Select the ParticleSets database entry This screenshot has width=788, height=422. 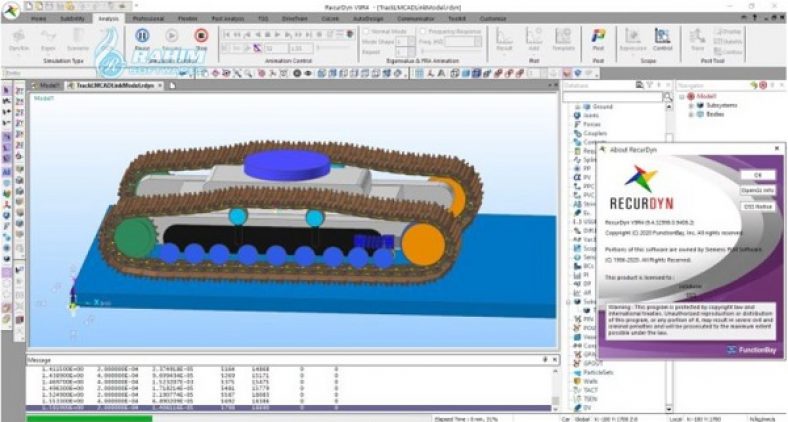[x=598, y=372]
